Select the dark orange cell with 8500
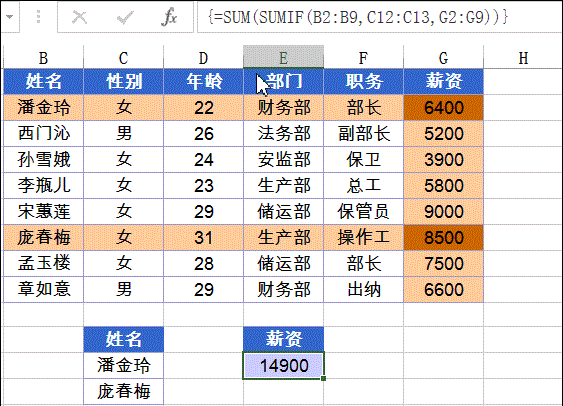563x406 pixels. click(443, 237)
